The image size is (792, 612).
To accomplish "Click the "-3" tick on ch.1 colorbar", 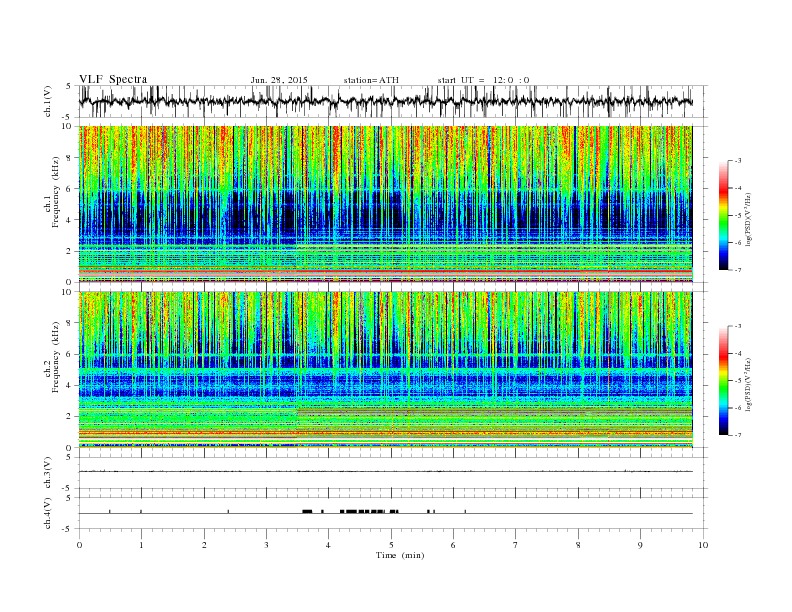I will 737,161.
